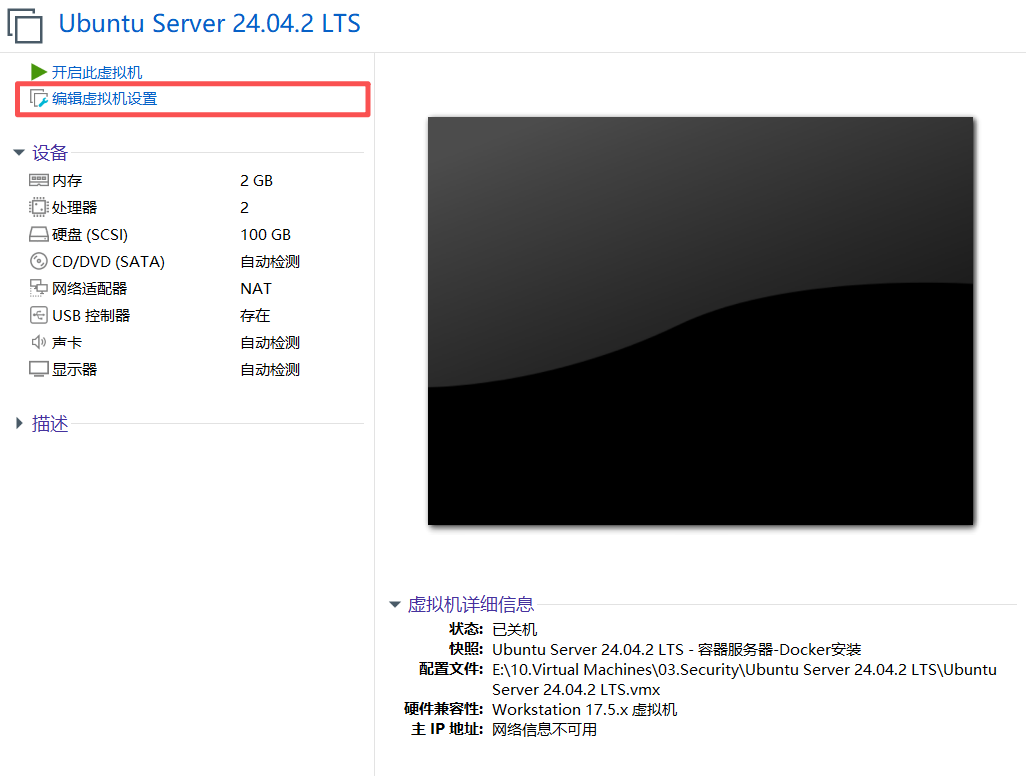Select the 网络适配器 row label
This screenshot has height=776, width=1026.
[x=90, y=289]
